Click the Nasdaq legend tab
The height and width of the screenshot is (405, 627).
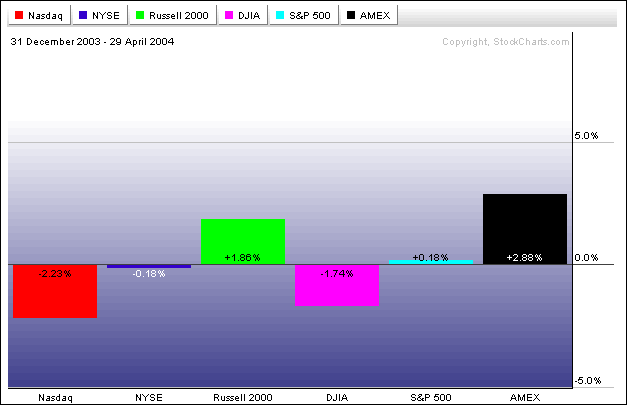pos(39,15)
